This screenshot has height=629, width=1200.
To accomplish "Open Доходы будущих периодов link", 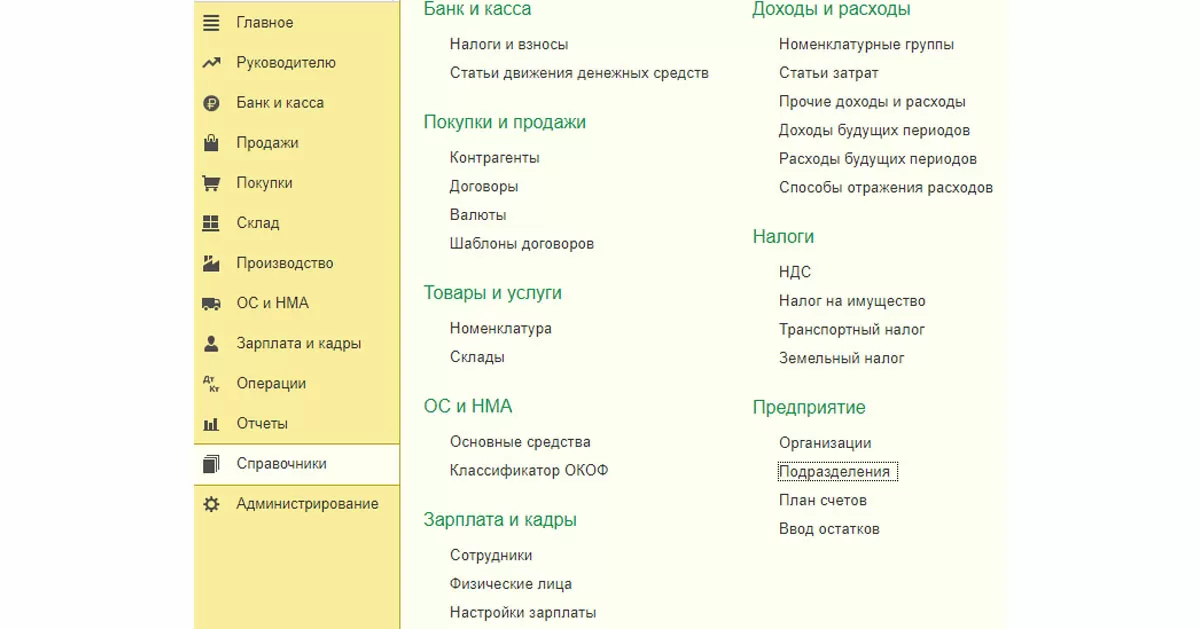I will tap(874, 131).
